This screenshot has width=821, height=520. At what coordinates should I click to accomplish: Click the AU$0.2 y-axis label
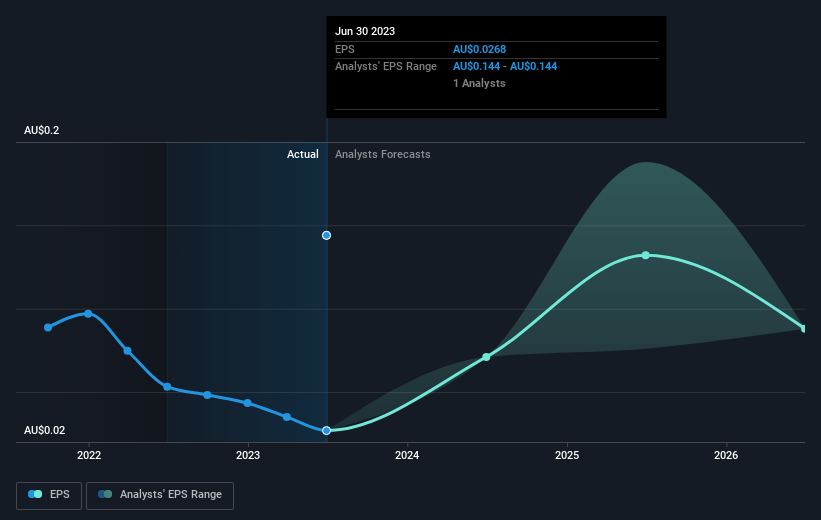(41, 130)
